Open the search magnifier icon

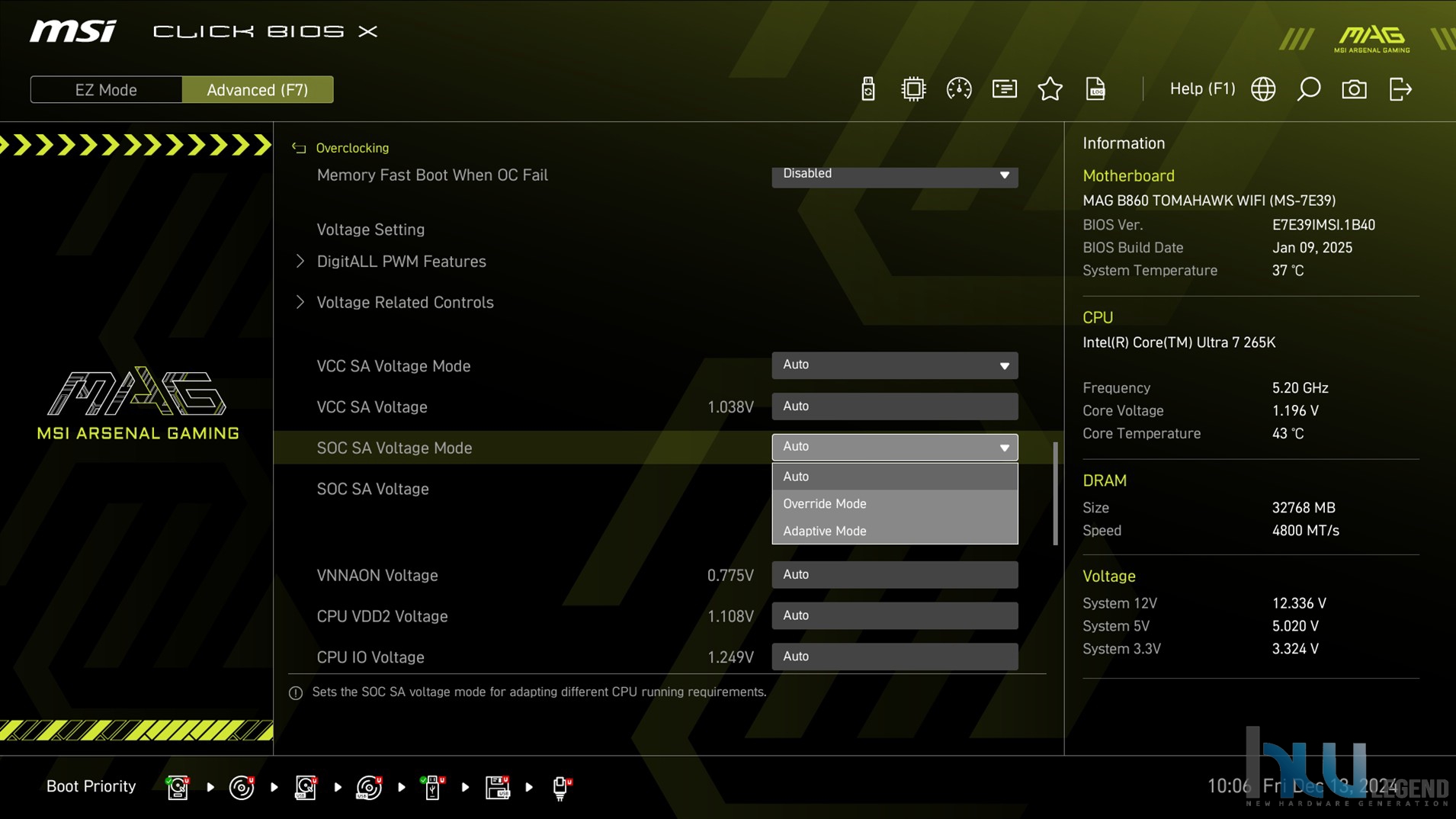(1309, 89)
